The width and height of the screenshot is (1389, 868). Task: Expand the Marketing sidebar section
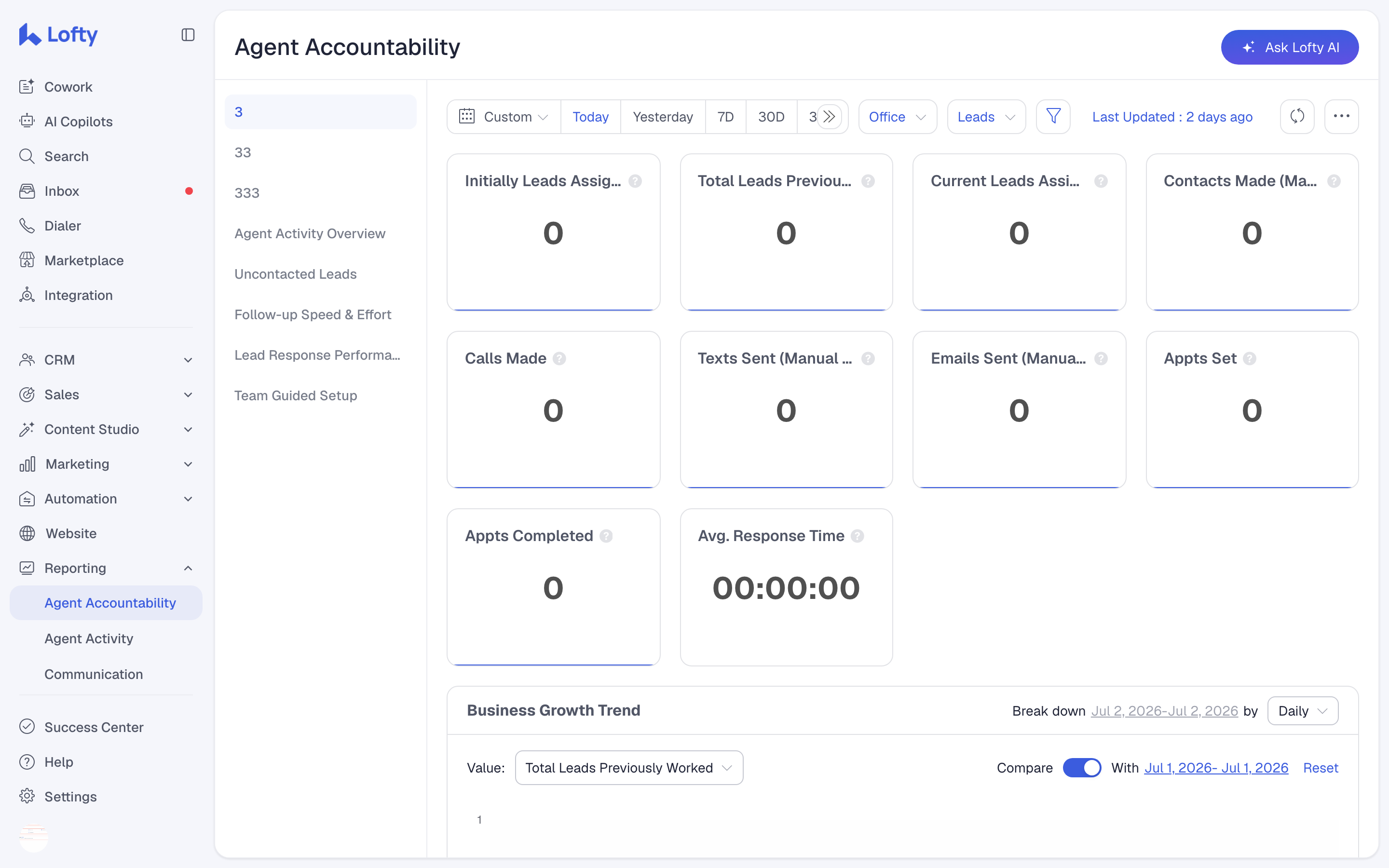(106, 464)
